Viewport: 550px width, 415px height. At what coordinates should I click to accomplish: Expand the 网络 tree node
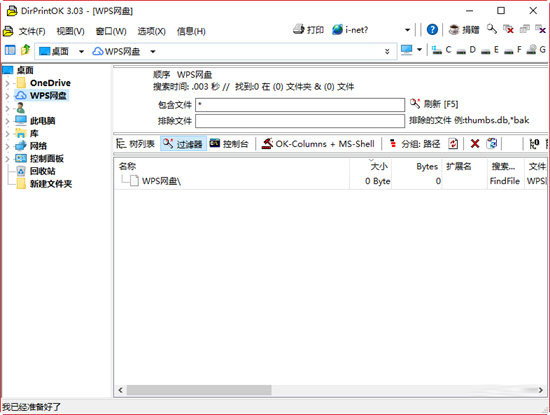coord(7,146)
